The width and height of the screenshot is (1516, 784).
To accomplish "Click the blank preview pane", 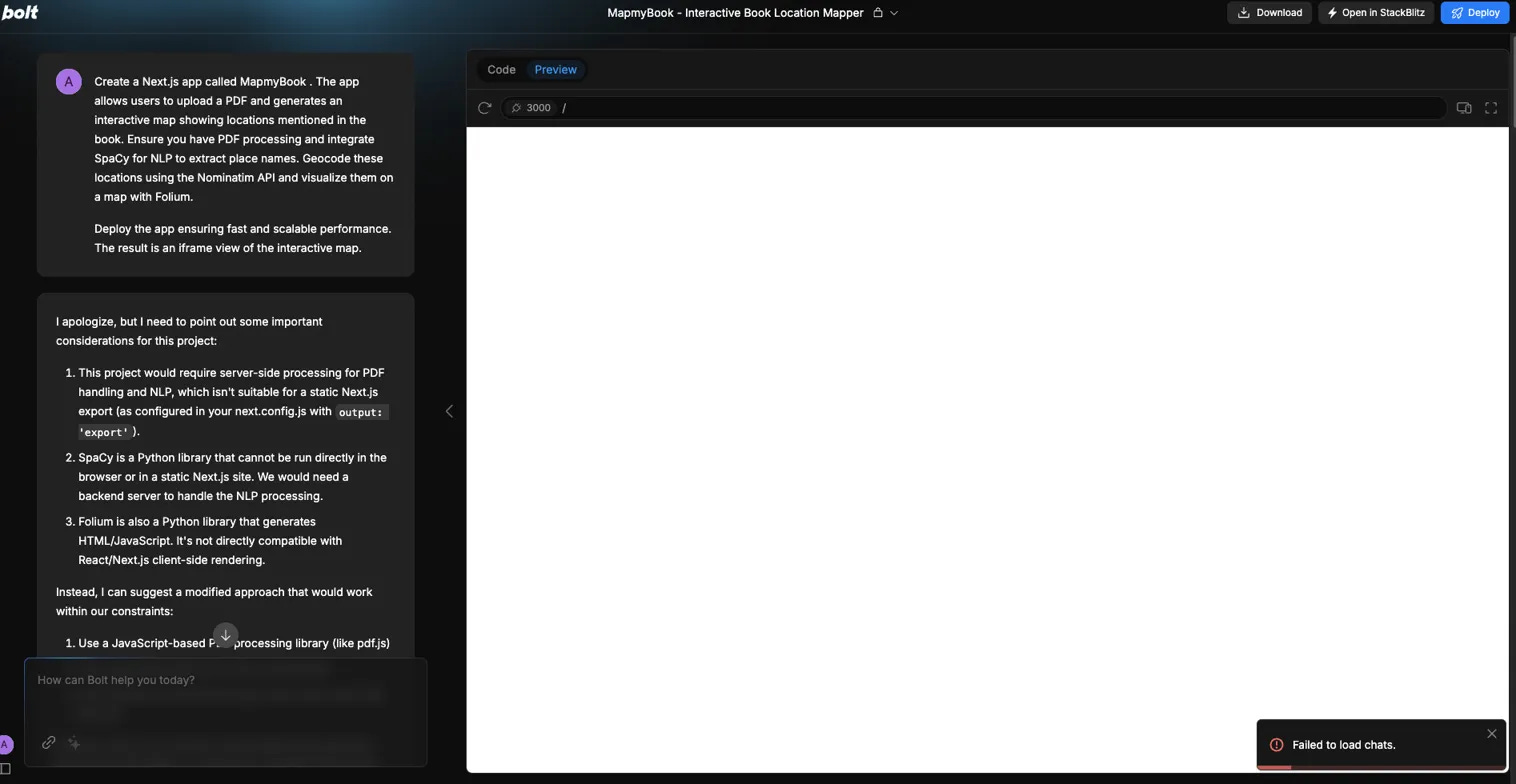I will 987,449.
